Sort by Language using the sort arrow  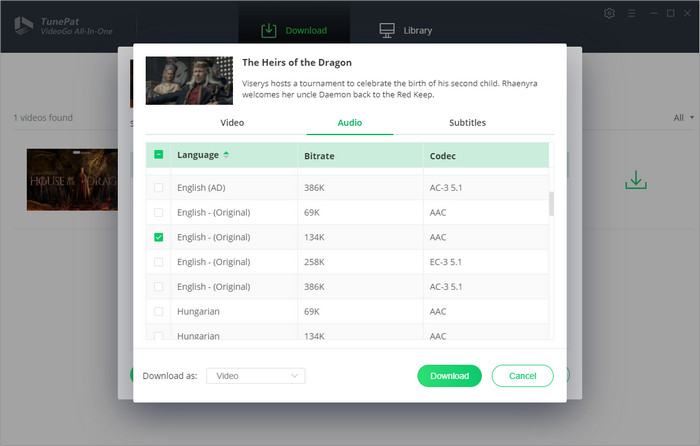[x=226, y=154]
